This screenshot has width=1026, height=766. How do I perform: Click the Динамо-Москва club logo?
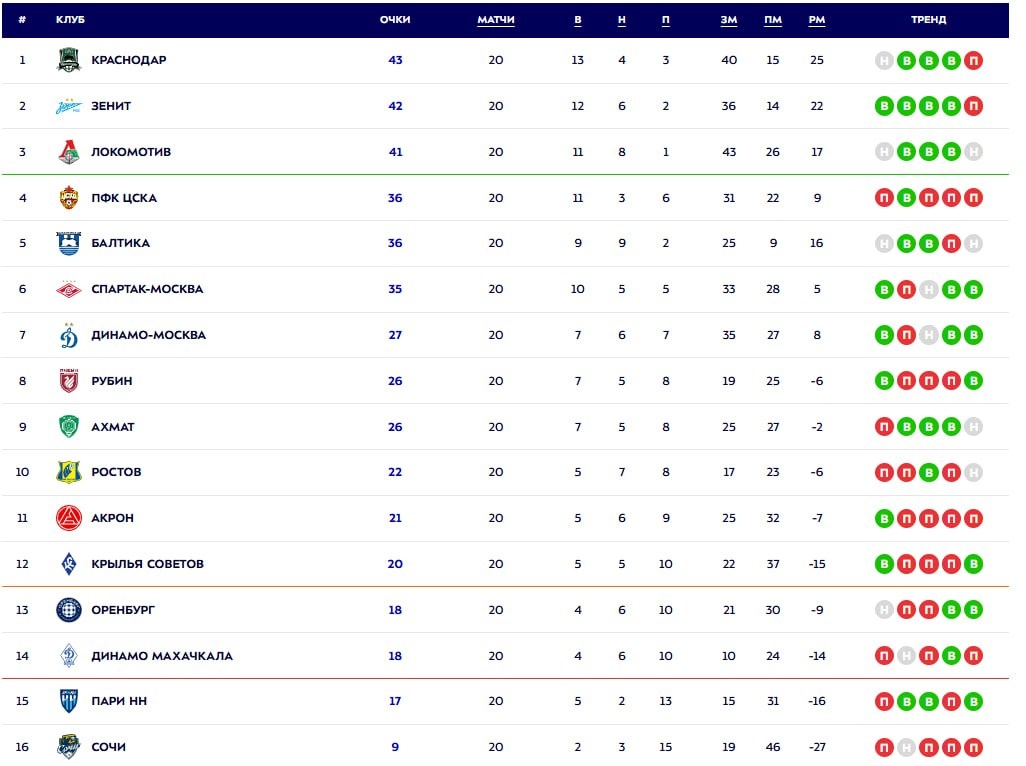pyautogui.click(x=68, y=335)
